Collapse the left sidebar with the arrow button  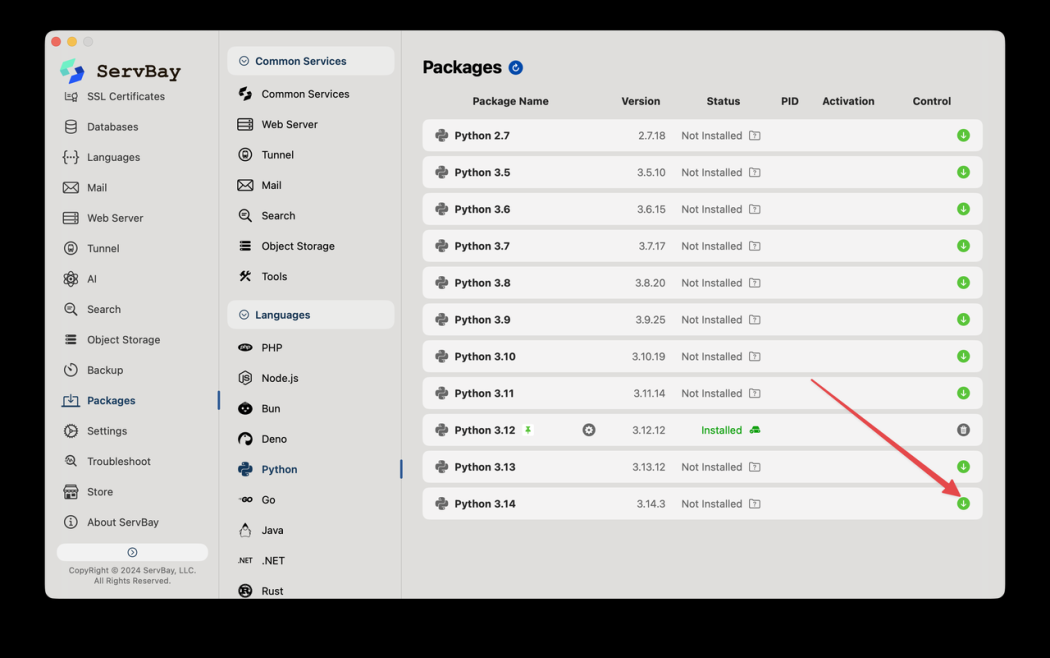(132, 552)
